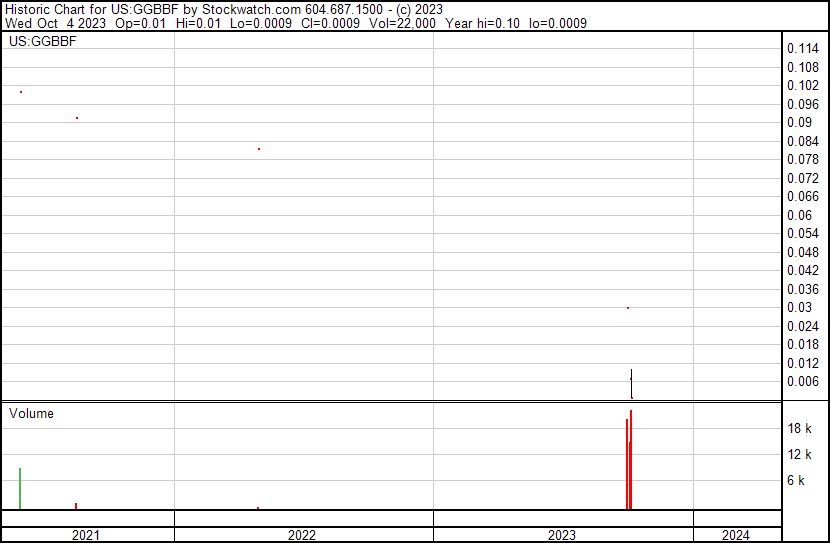830x543 pixels.
Task: Click the 0.102 price axis label
Action: tap(803, 85)
